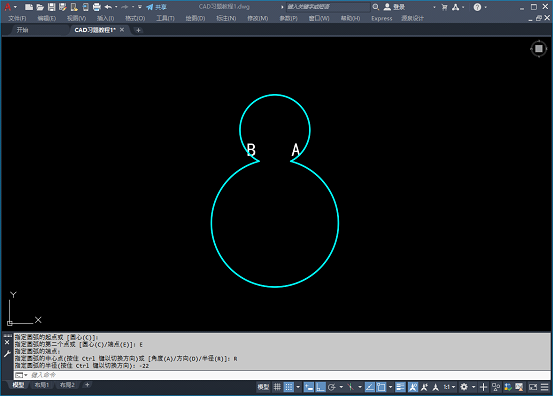Click the 登录 sign-in button
553x396 pixels.
pos(395,7)
